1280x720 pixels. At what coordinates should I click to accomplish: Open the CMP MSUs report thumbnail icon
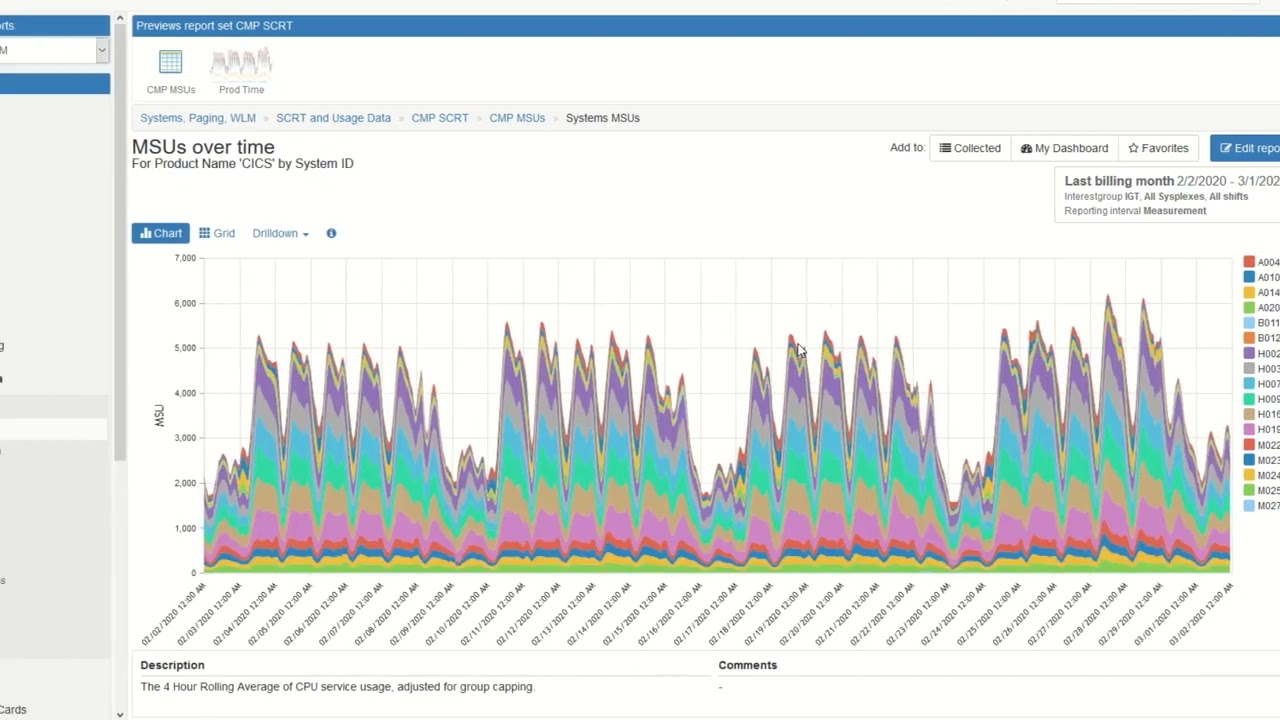point(171,62)
